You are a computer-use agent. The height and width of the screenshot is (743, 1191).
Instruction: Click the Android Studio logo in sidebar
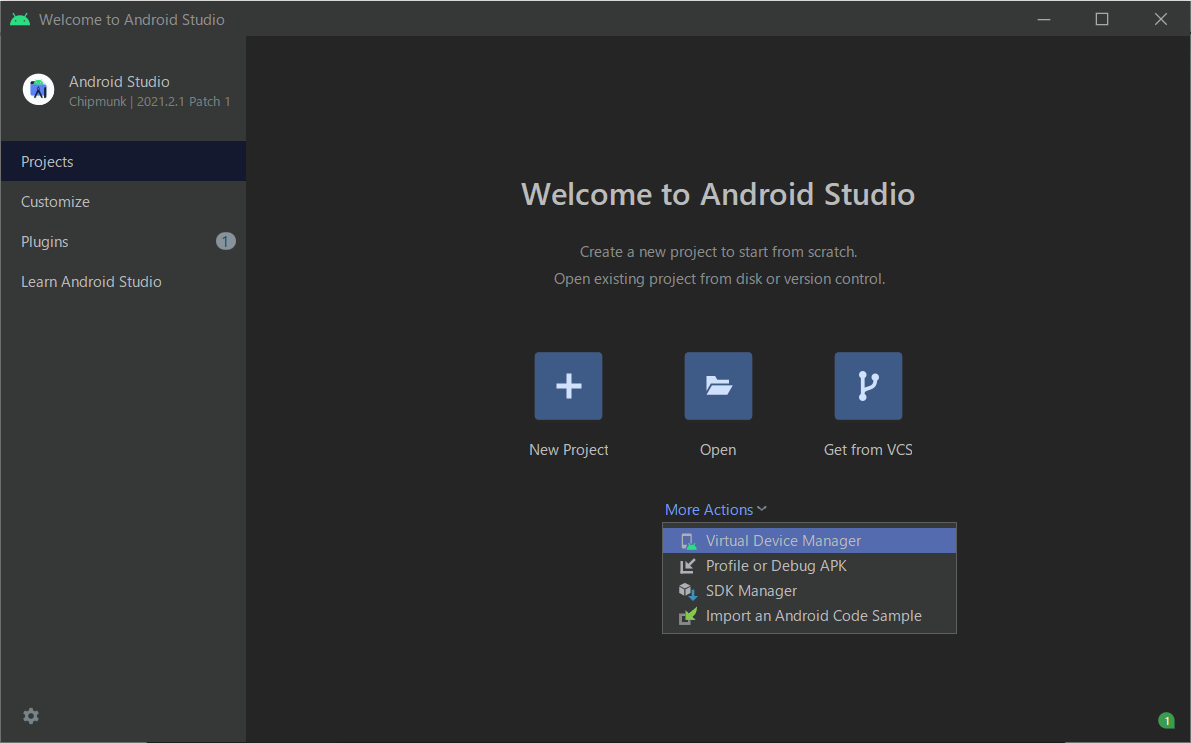click(39, 90)
